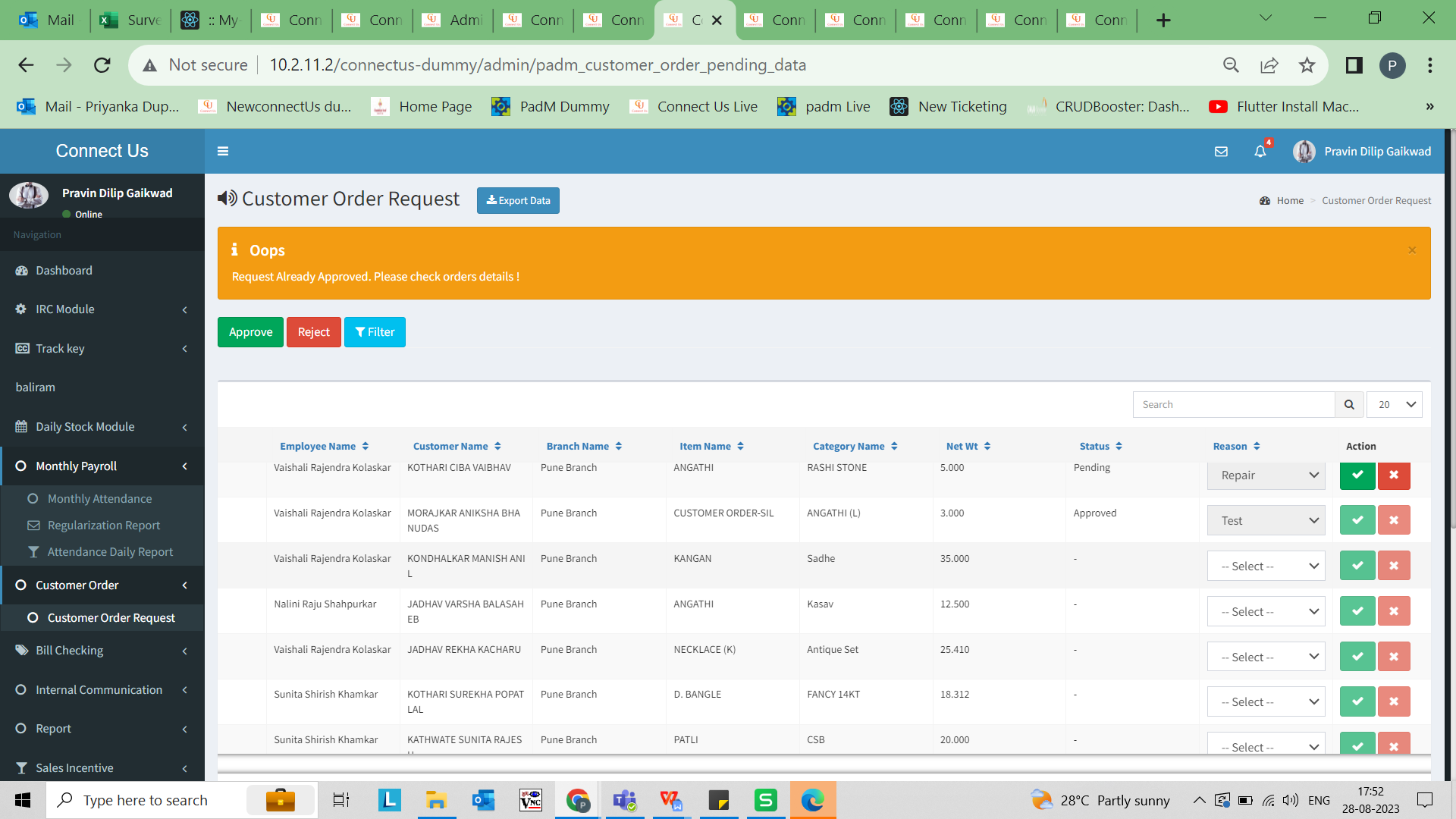Collapse the Monthly Payroll menu
The height and width of the screenshot is (819, 1456).
pos(102,466)
